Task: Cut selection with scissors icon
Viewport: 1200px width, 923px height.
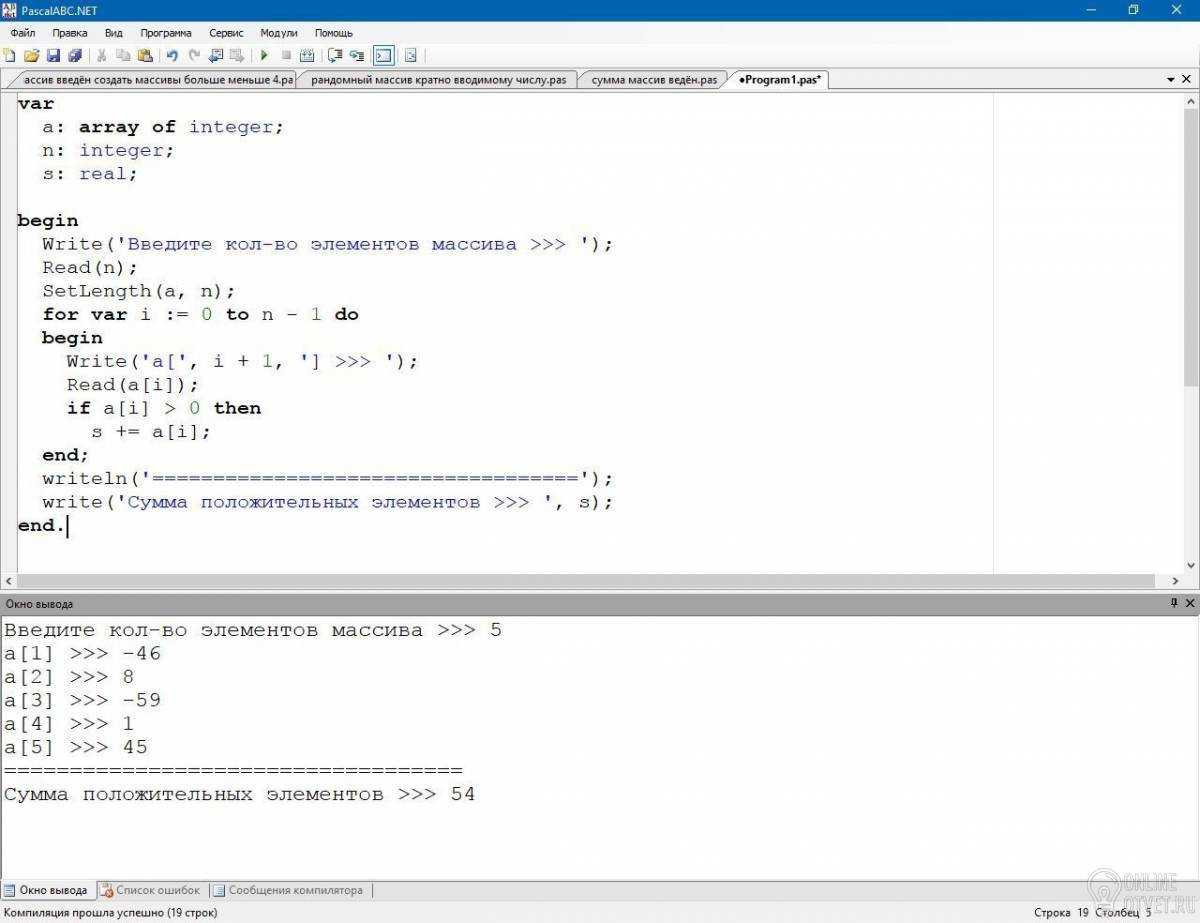Action: (101, 55)
